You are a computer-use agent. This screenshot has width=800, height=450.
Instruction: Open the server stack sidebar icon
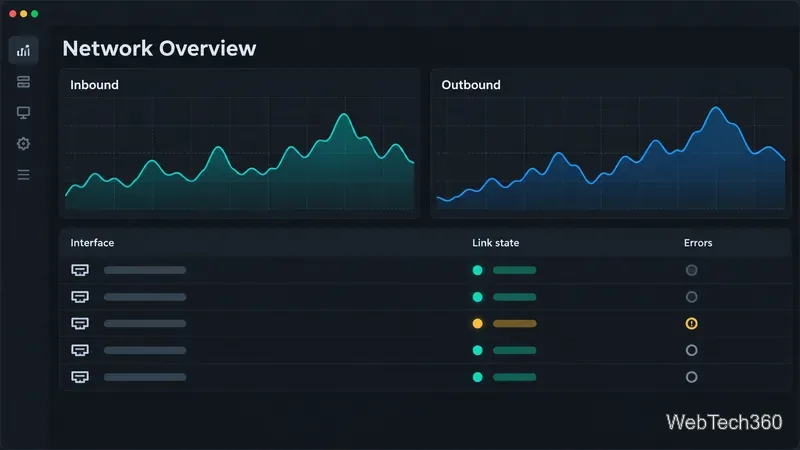(23, 82)
